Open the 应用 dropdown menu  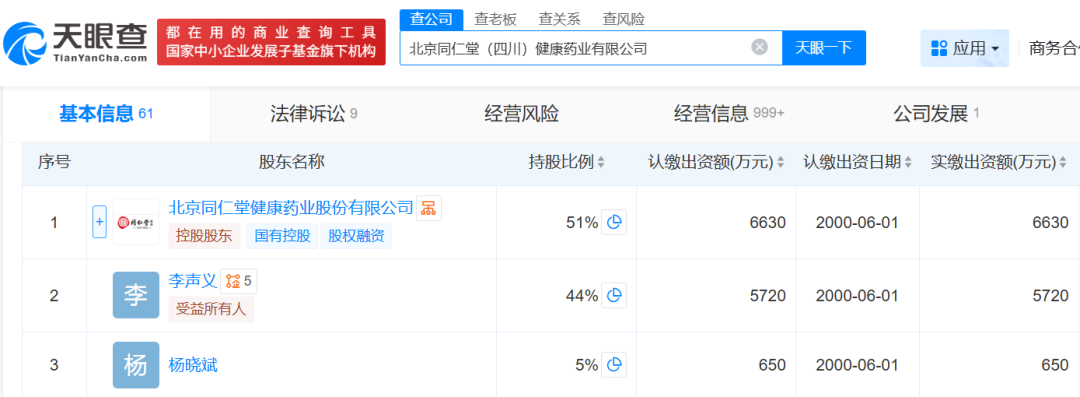[x=964, y=48]
